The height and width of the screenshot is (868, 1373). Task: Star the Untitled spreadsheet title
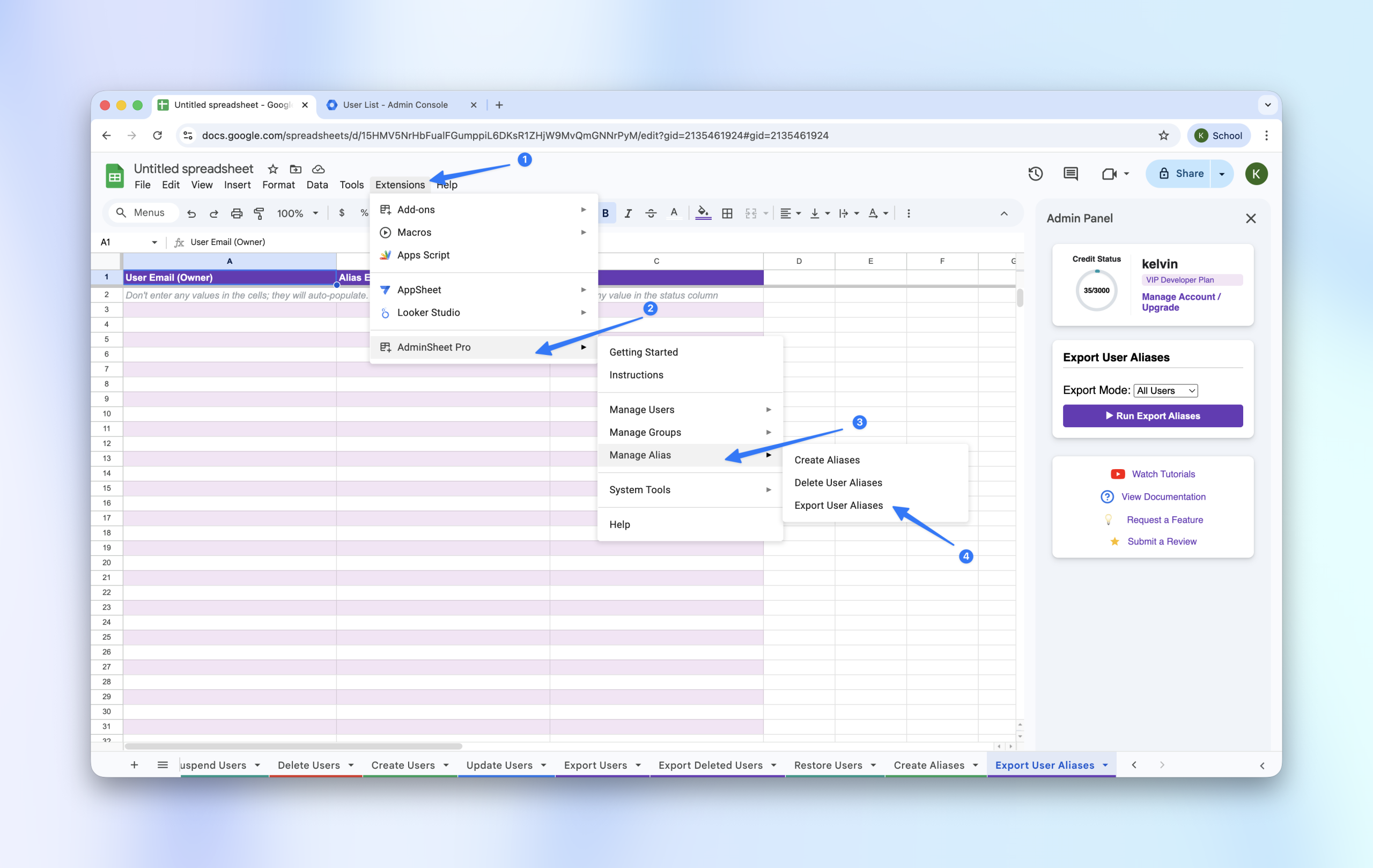click(272, 169)
